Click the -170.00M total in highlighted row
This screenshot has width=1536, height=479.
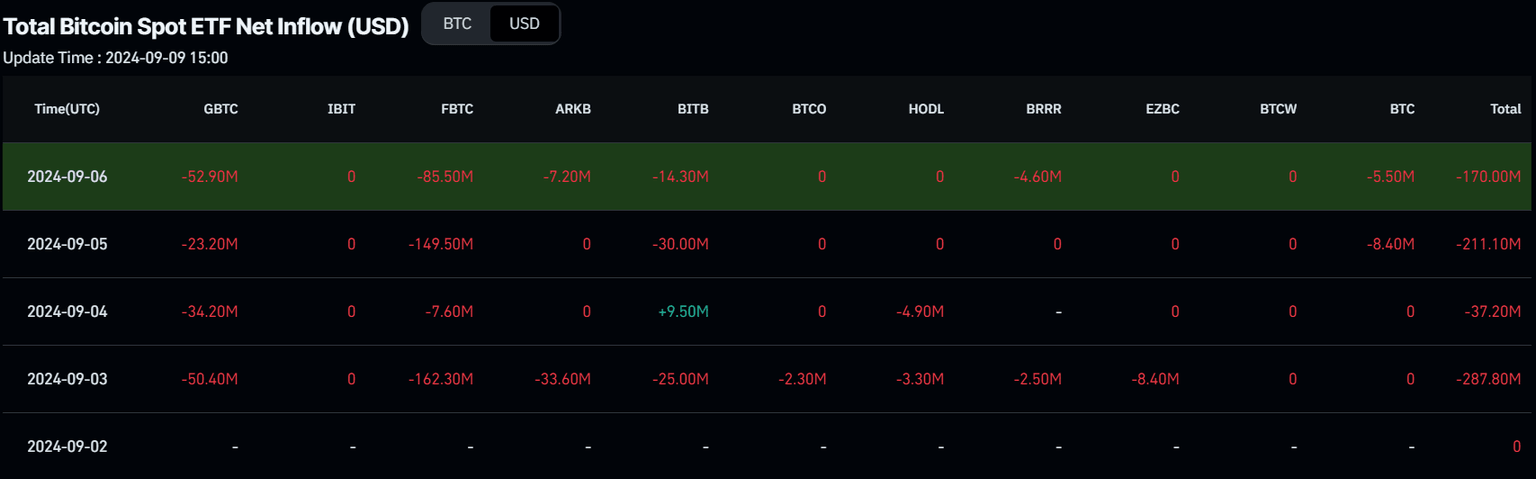coord(1489,177)
